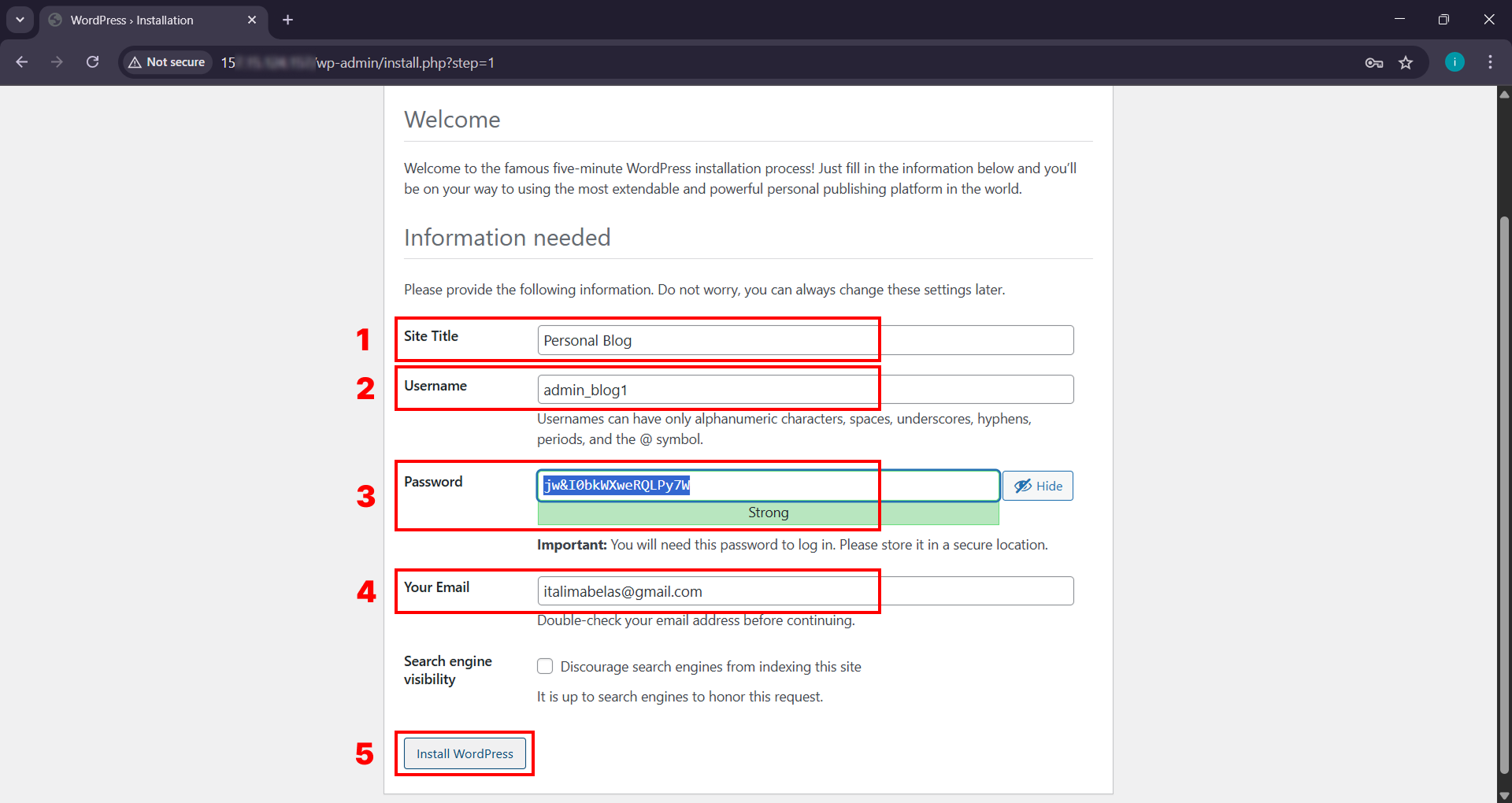The width and height of the screenshot is (1512, 803).
Task: Open the tab search chevron
Action: coord(20,20)
